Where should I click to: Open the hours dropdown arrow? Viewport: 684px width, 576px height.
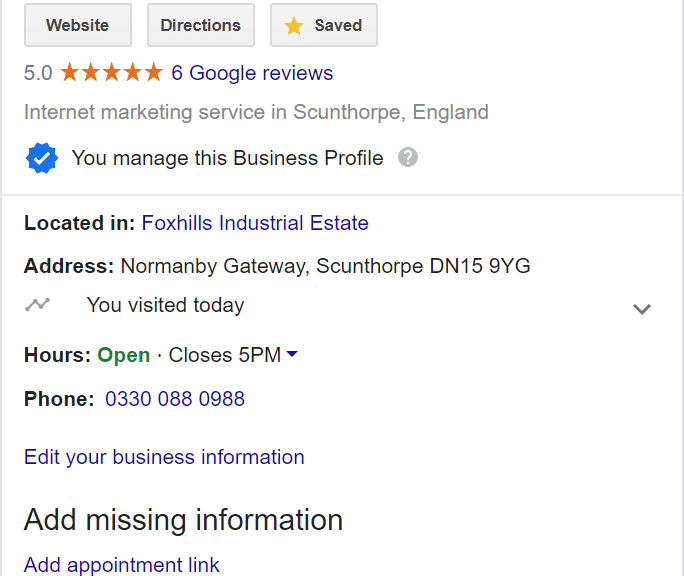pos(292,353)
